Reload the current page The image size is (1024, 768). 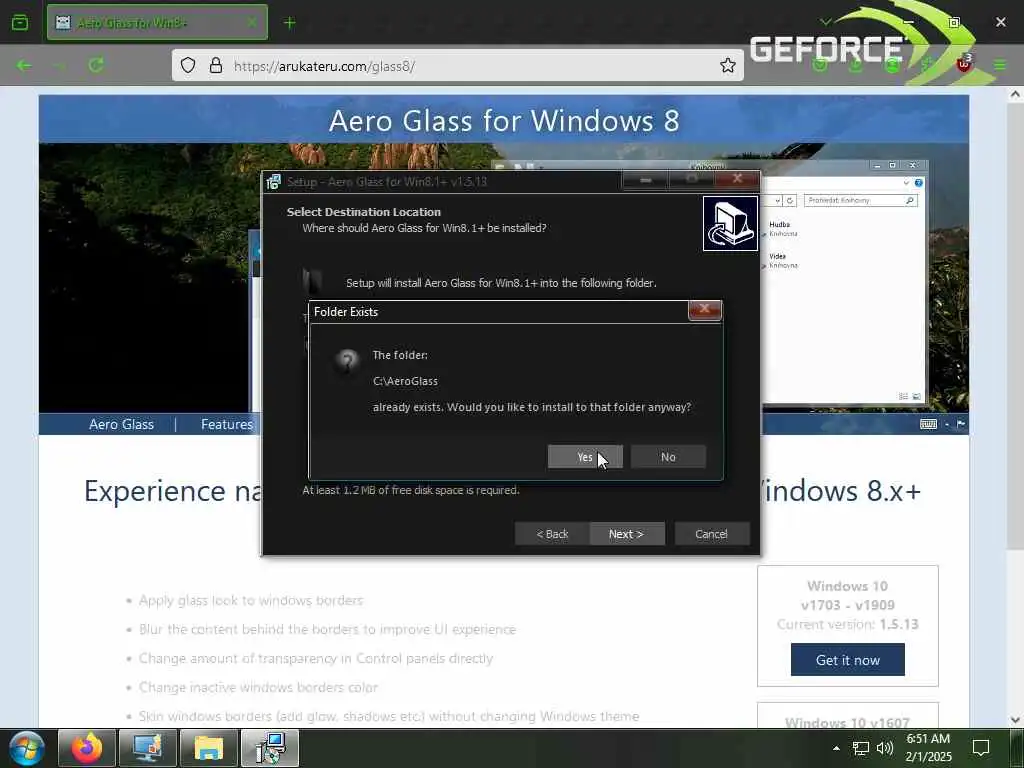96,65
